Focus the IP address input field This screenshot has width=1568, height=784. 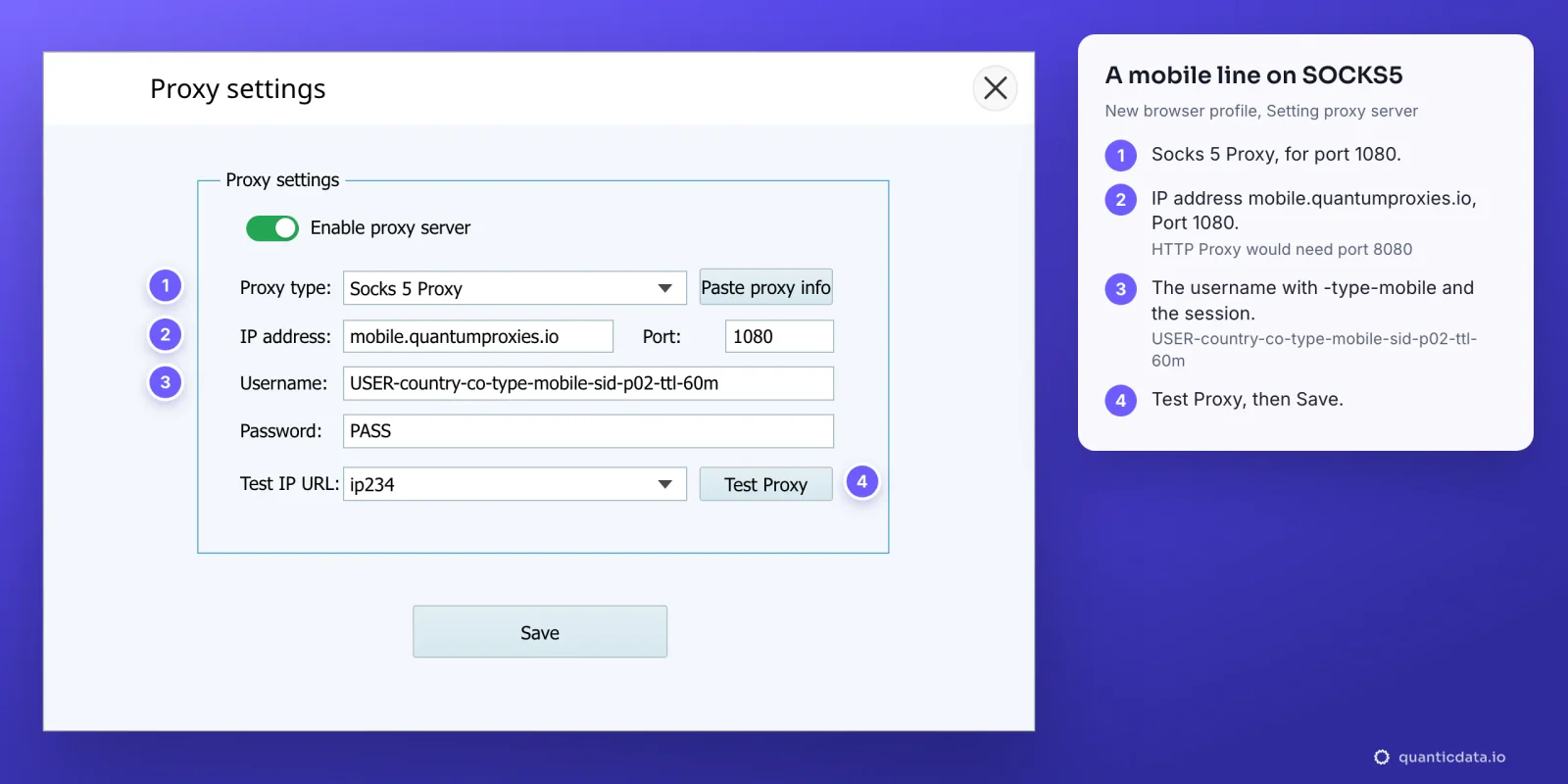[478, 336]
